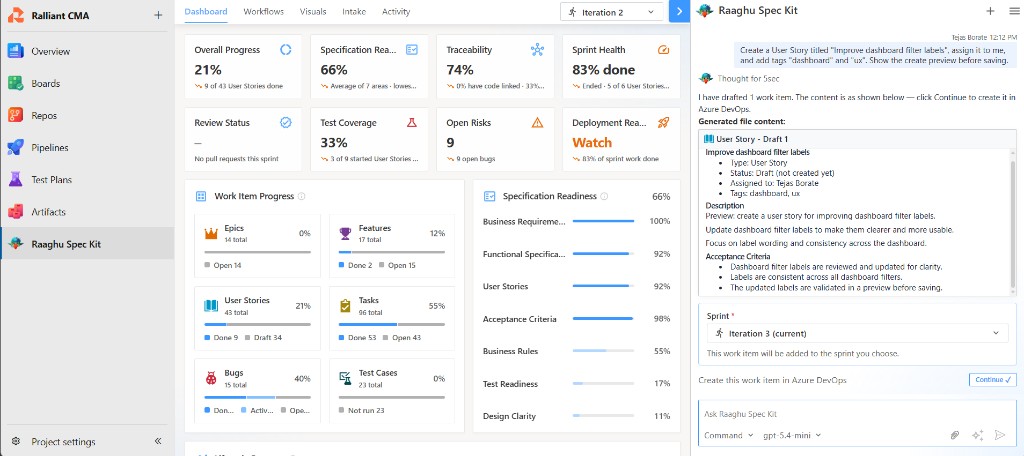Click the attach paperclip icon in chat input

(x=955, y=435)
